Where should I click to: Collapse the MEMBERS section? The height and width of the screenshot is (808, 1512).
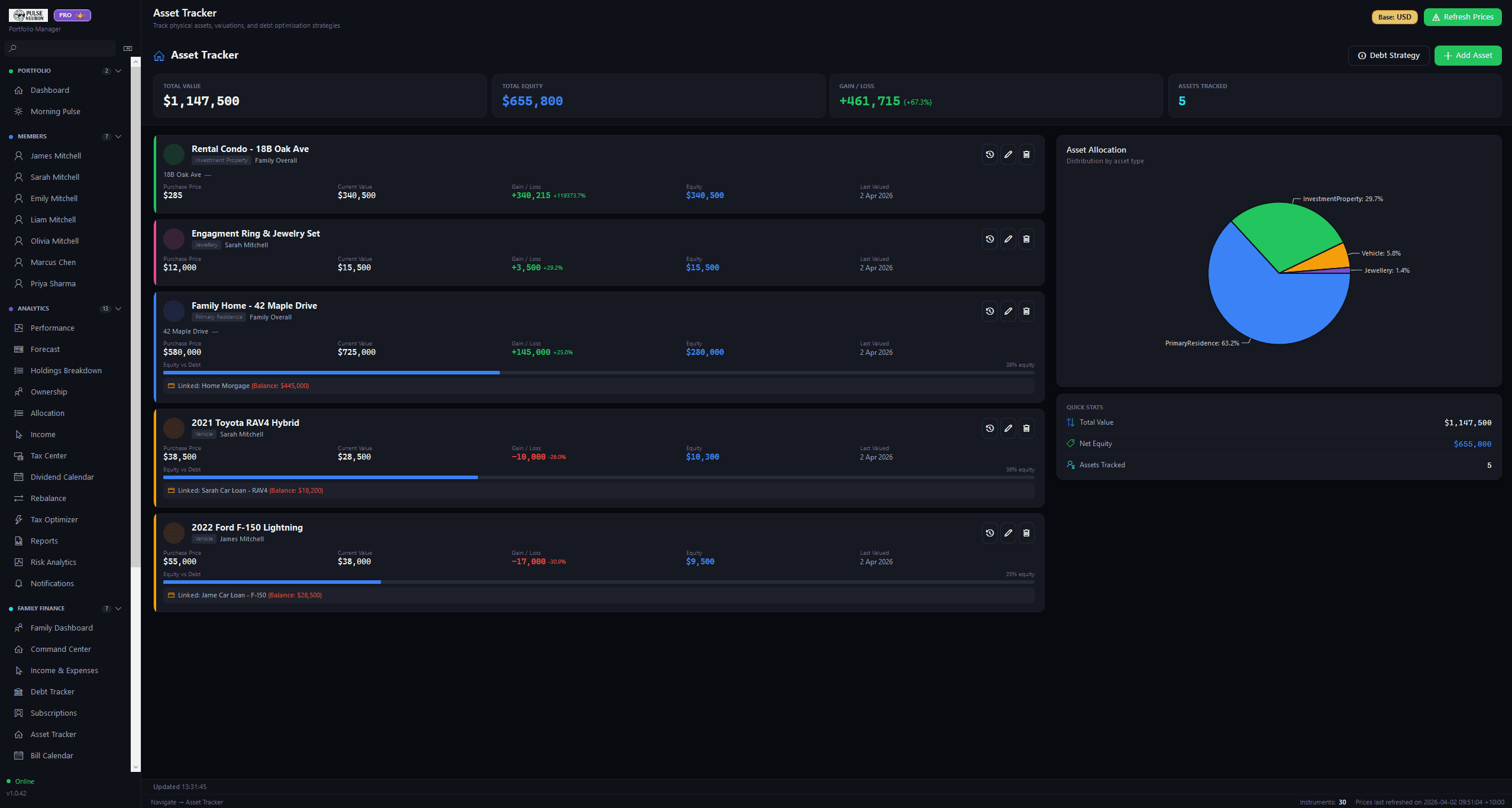click(118, 136)
